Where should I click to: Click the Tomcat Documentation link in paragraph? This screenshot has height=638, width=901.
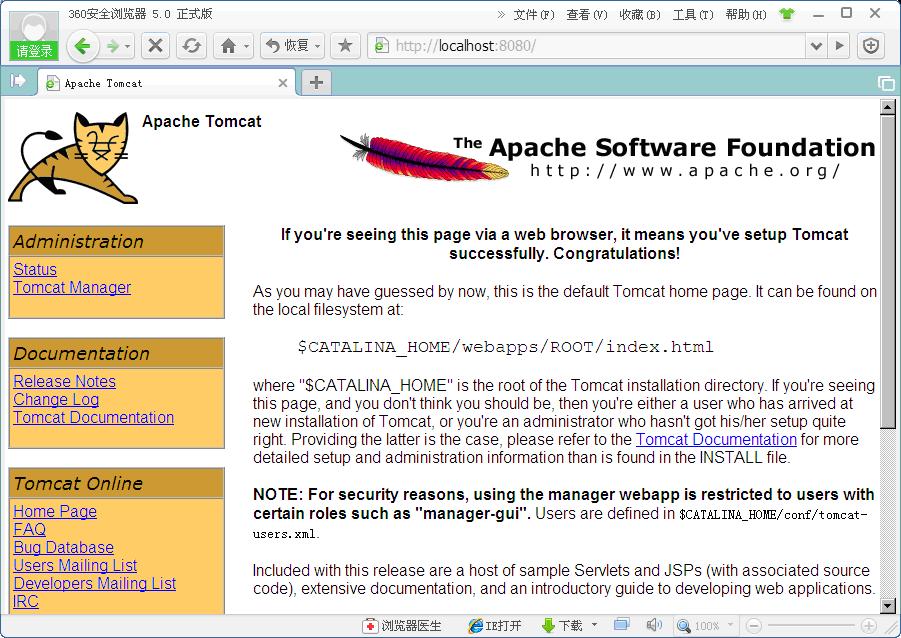pyautogui.click(x=716, y=439)
